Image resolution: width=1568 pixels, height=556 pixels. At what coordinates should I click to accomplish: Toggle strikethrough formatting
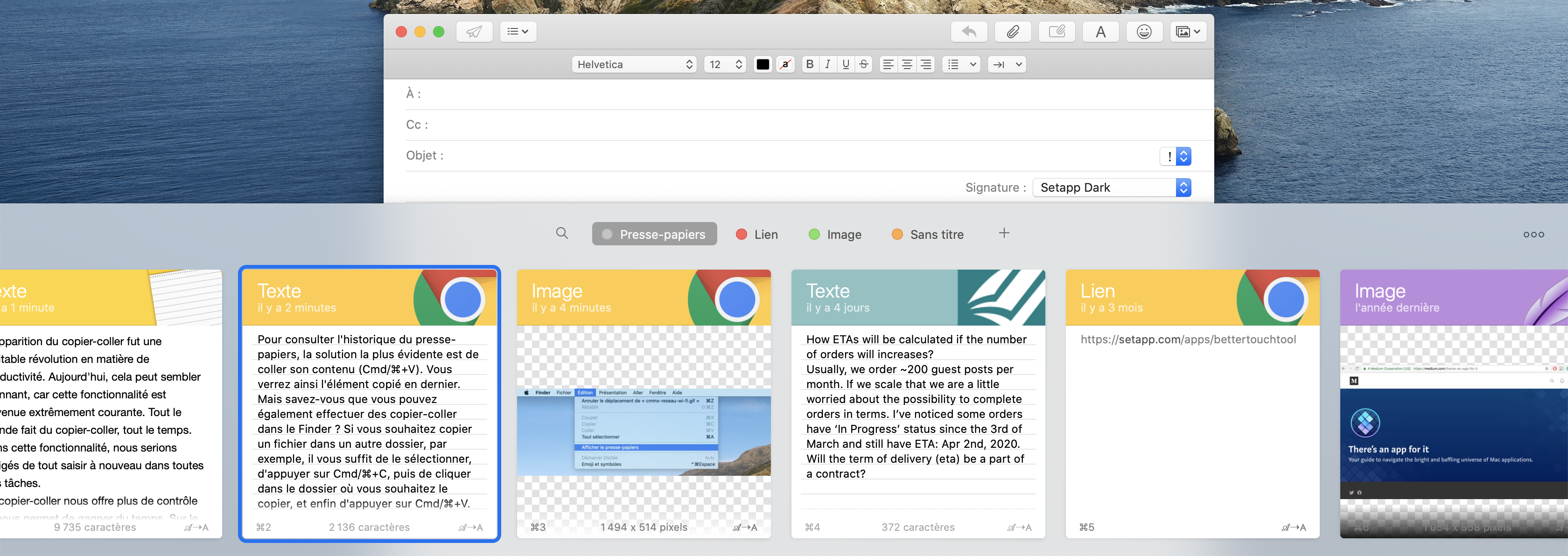click(864, 64)
